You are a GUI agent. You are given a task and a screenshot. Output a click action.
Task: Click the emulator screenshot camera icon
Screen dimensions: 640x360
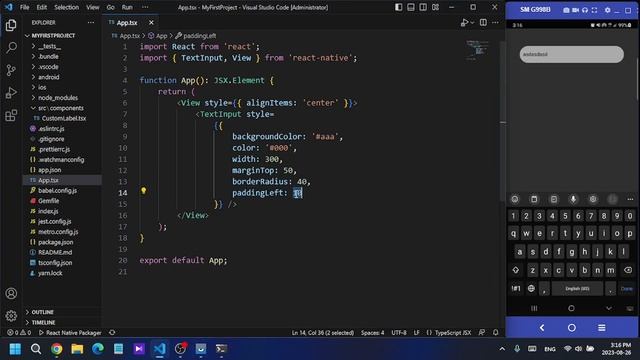tap(566, 10)
